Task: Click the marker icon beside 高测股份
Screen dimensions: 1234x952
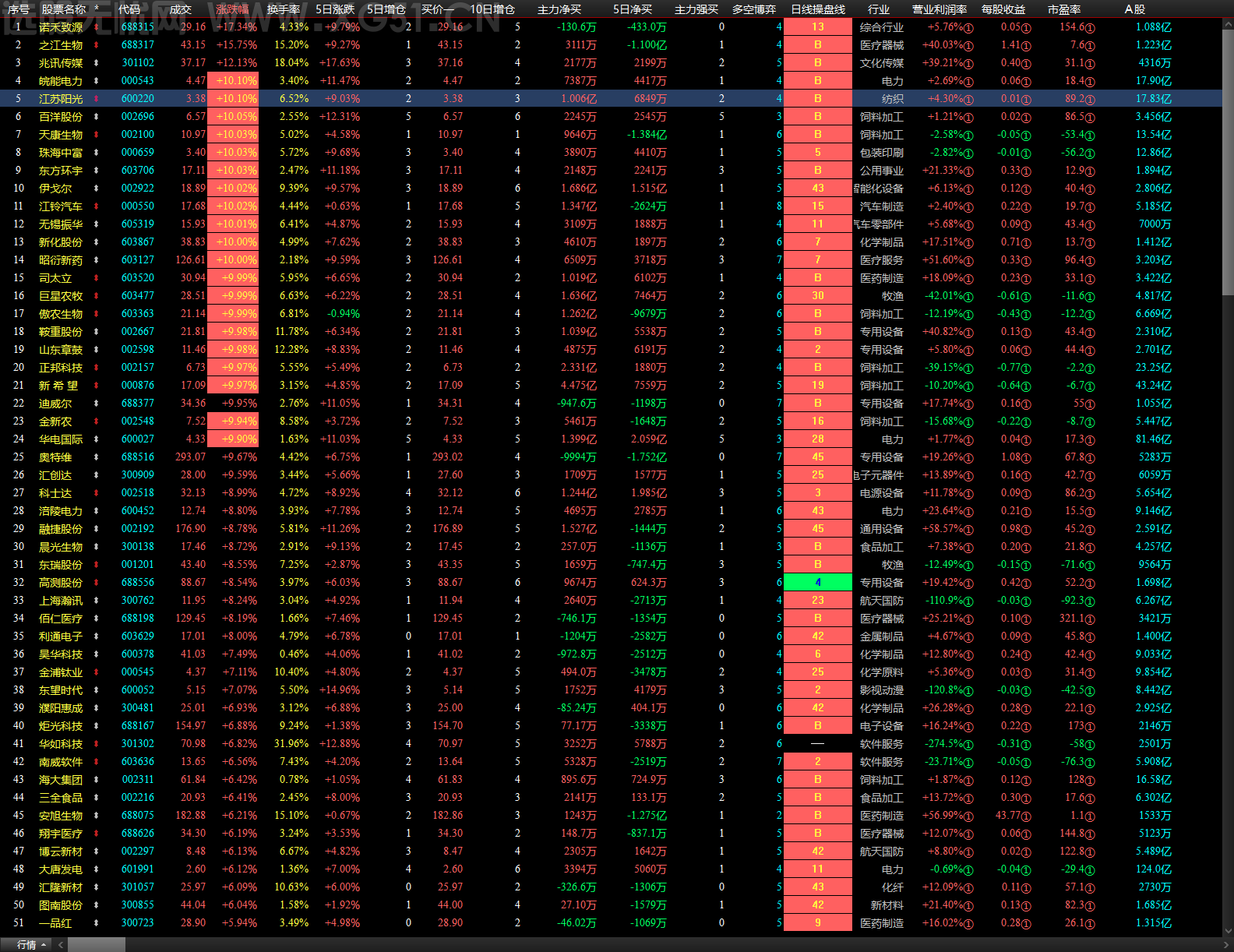Action: [97, 583]
